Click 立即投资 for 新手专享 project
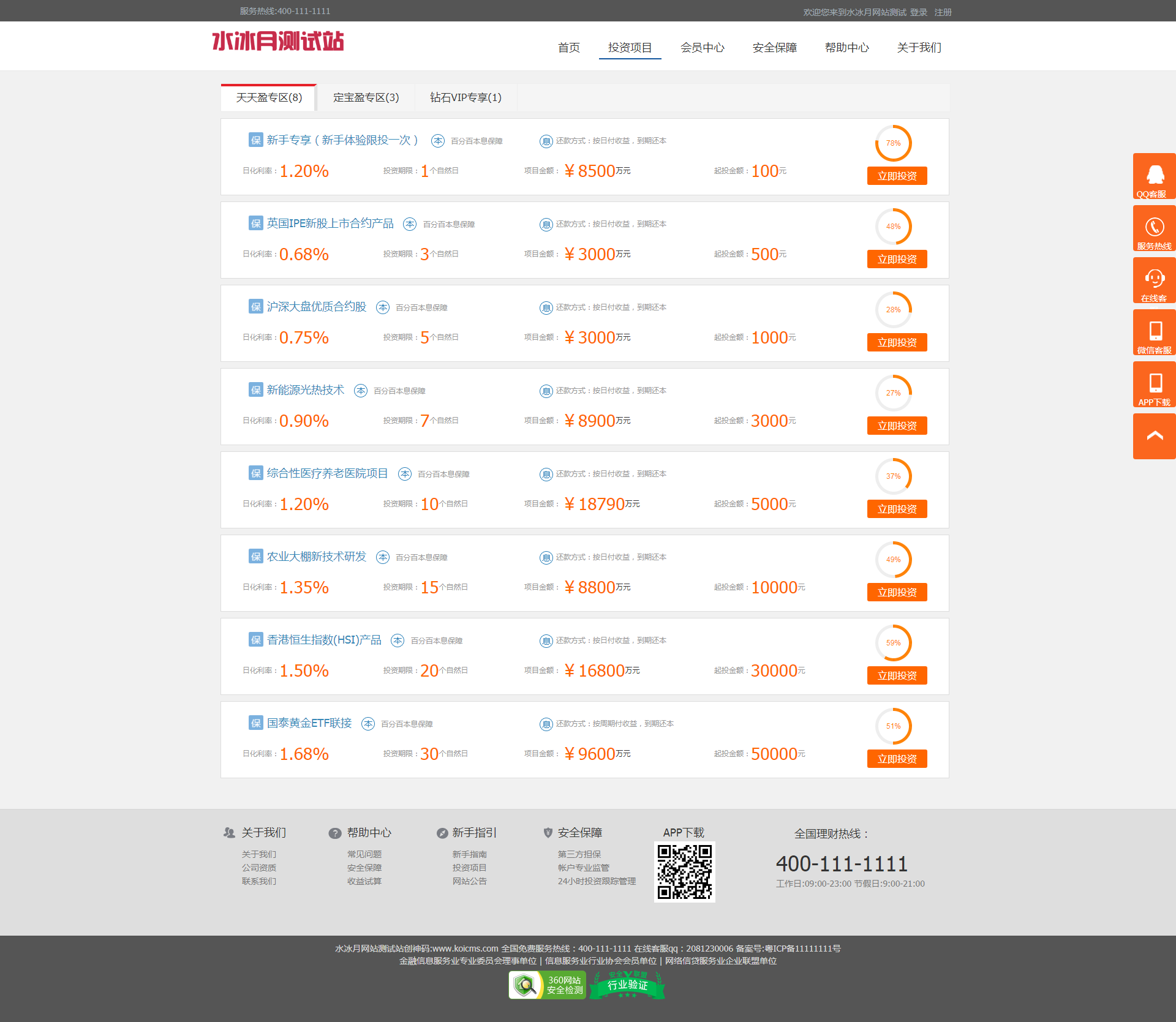This screenshot has width=1176, height=1022. click(x=897, y=176)
